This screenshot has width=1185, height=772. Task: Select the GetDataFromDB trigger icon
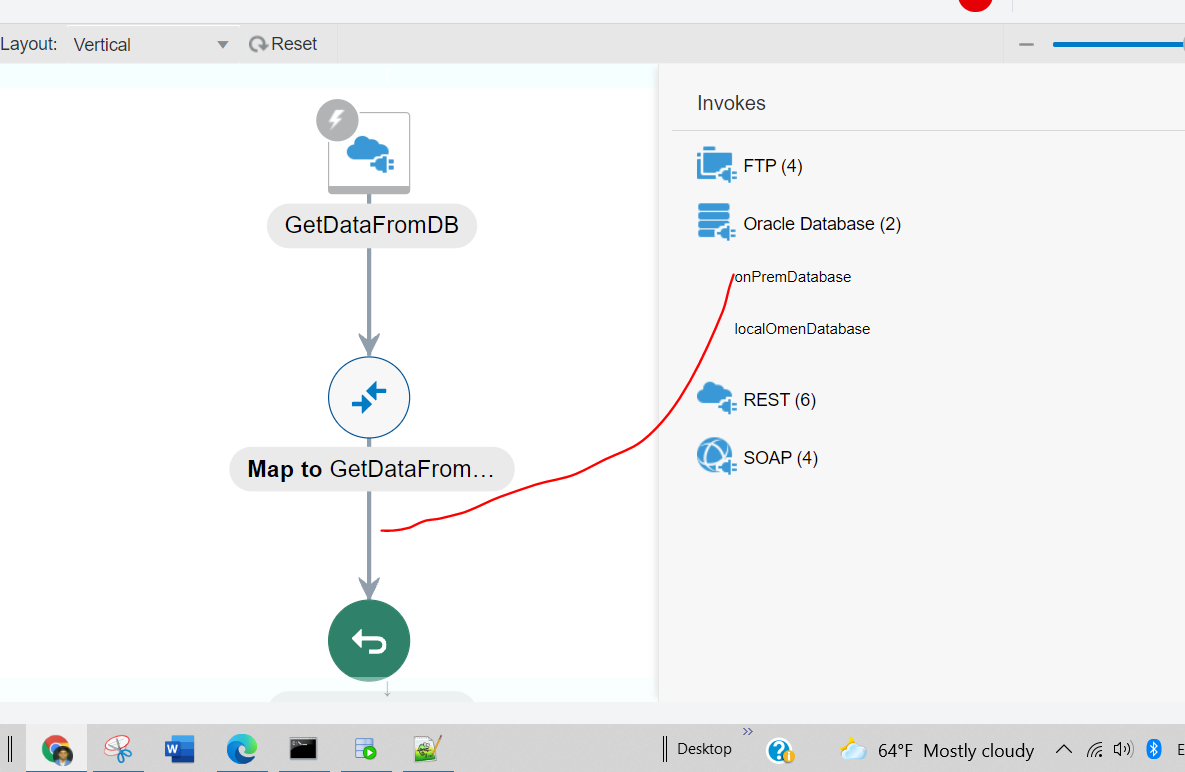369,150
